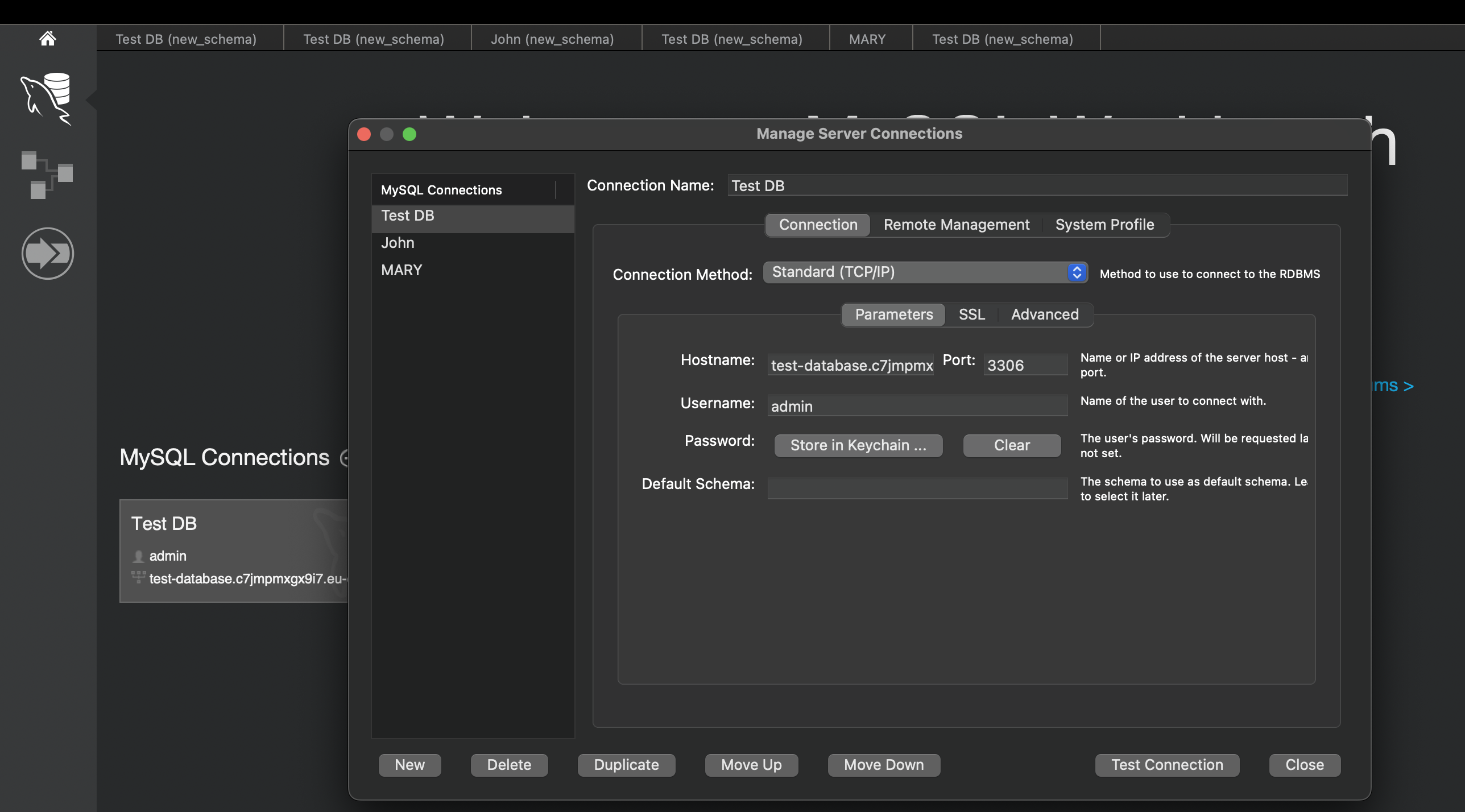
Task: Open the migration wizard arrow icon
Action: pyautogui.click(x=48, y=253)
